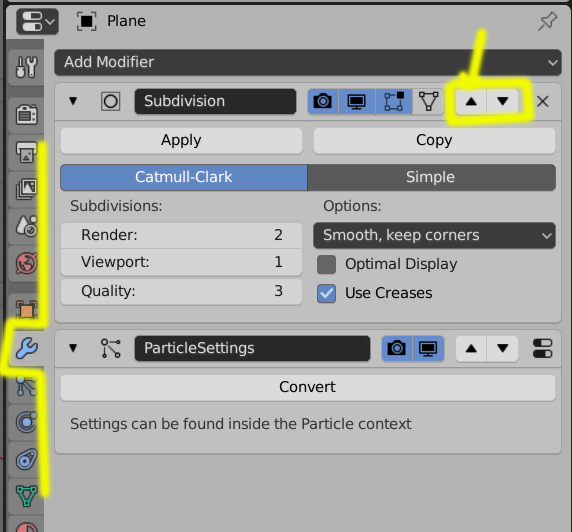Viewport: 572px width, 532px height.
Task: Open the World properties tab
Action: tap(26, 263)
